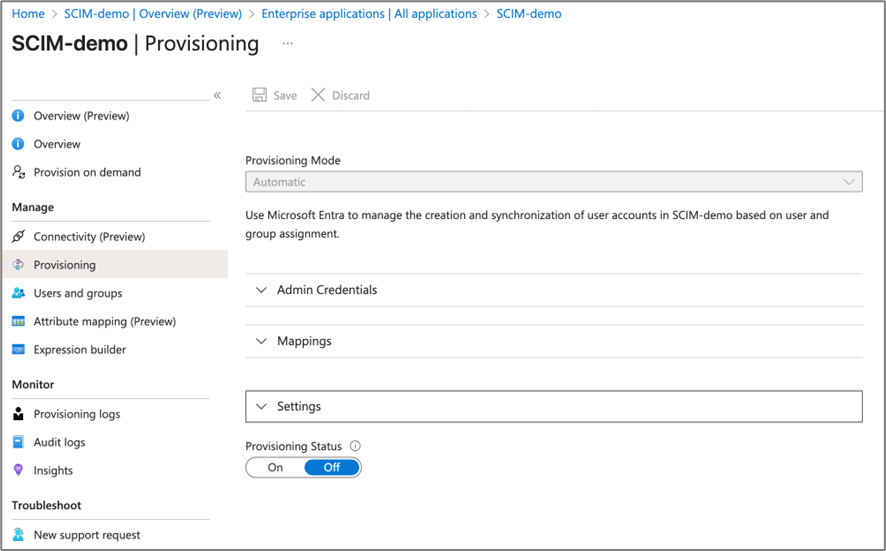Click the Provisioning logs icon
The height and width of the screenshot is (551, 886).
click(x=18, y=414)
